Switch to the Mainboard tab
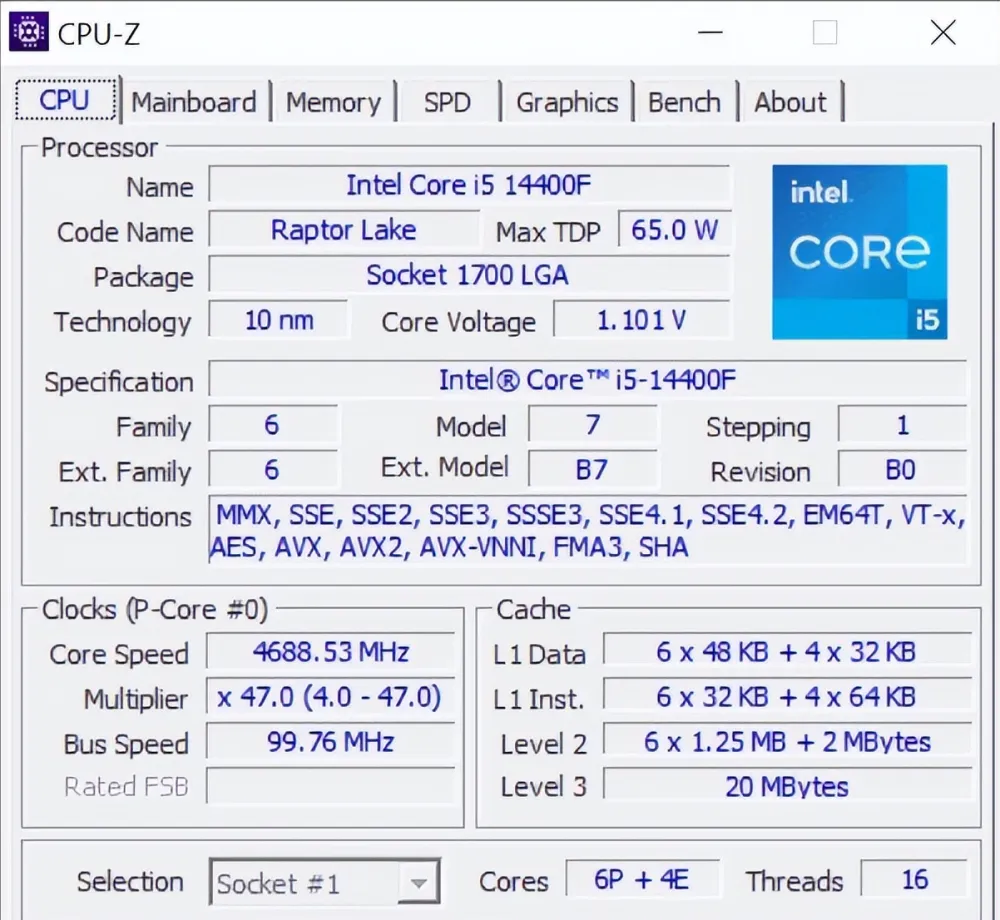Image resolution: width=1000 pixels, height=920 pixels. pyautogui.click(x=194, y=102)
